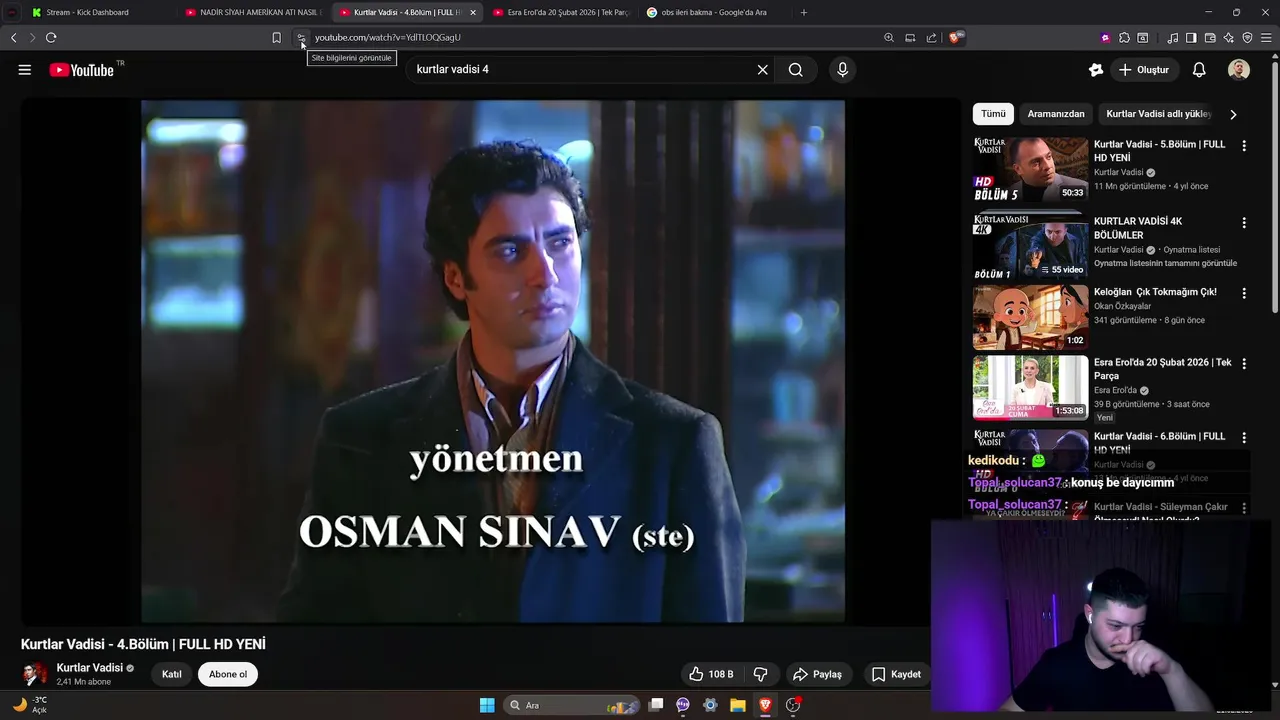Switch to Esra Erol'da browser tab
Screen dimensions: 1280x720
[x=560, y=12]
